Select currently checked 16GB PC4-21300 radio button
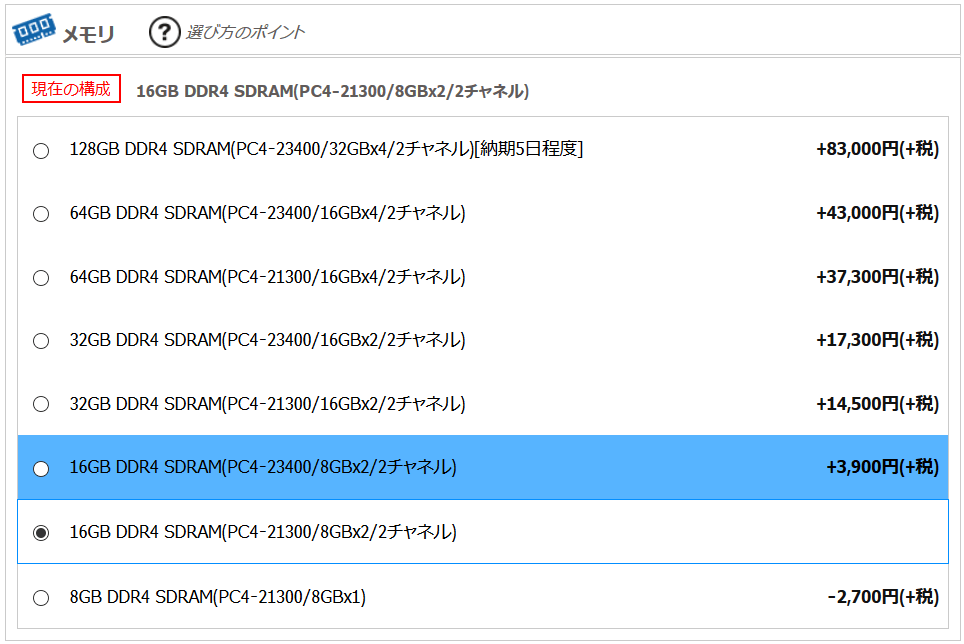 tap(41, 533)
